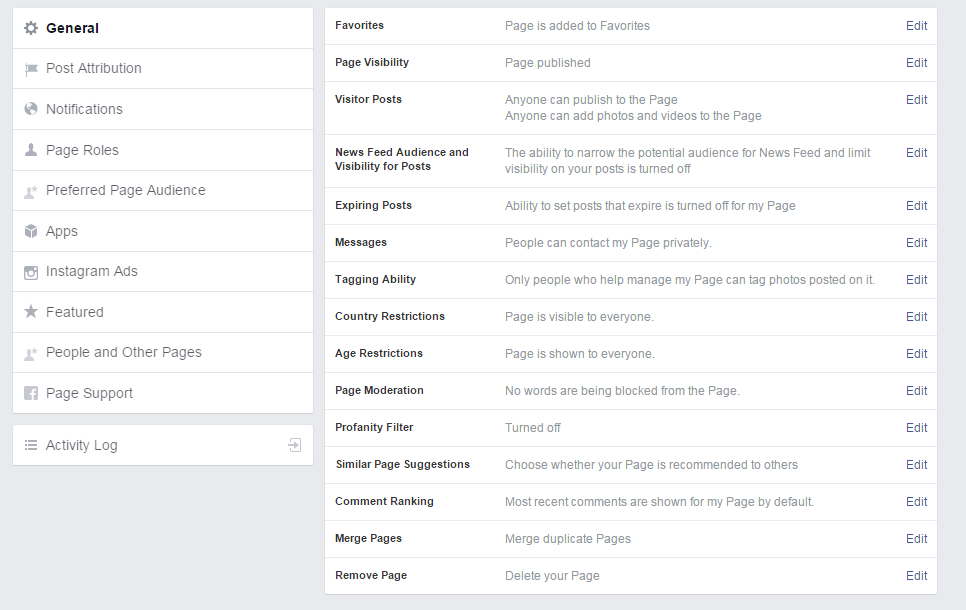Viewport: 966px width, 610px height.
Task: Click the 'Country Restrictions' row label
Action: click(389, 316)
